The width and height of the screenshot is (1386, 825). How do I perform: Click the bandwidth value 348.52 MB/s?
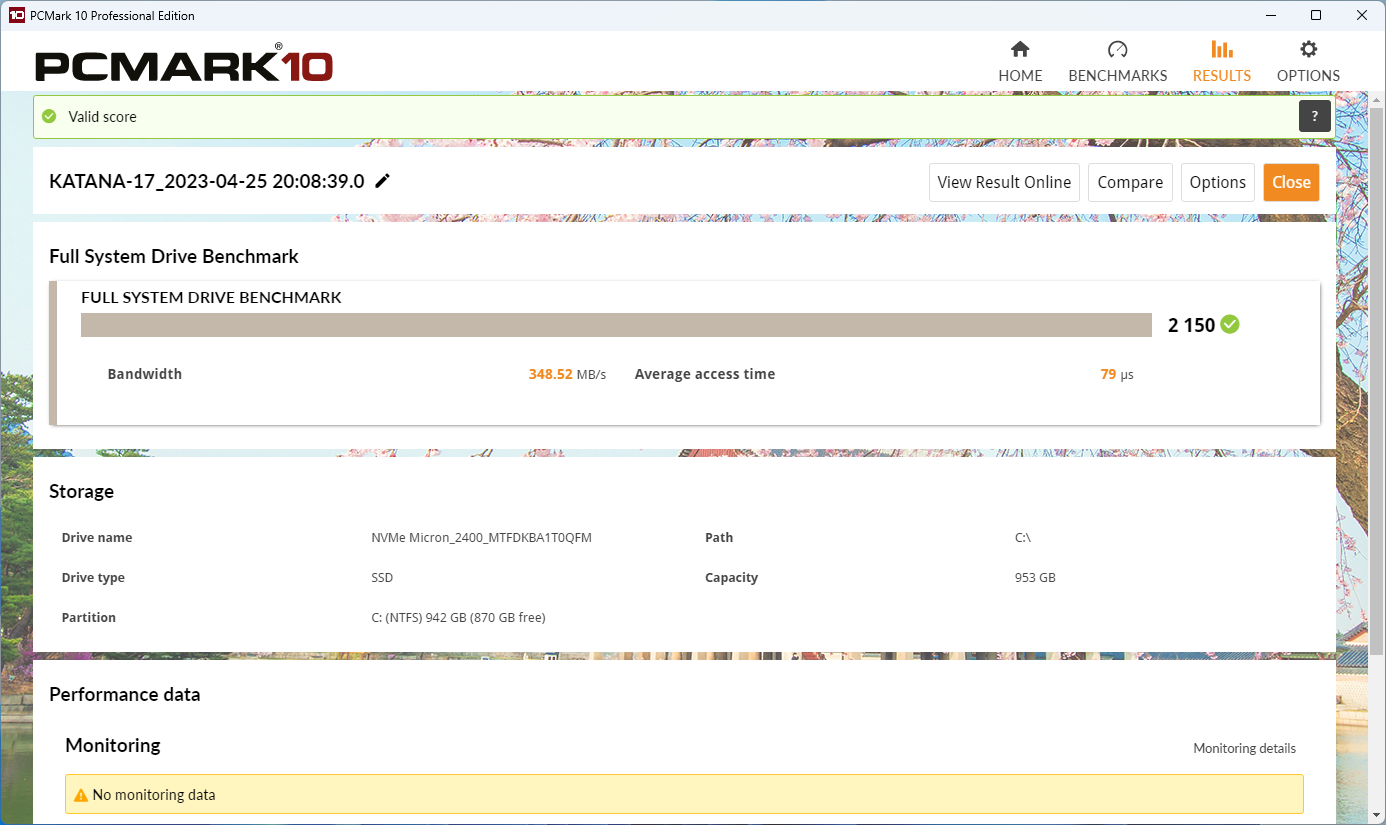tap(567, 374)
